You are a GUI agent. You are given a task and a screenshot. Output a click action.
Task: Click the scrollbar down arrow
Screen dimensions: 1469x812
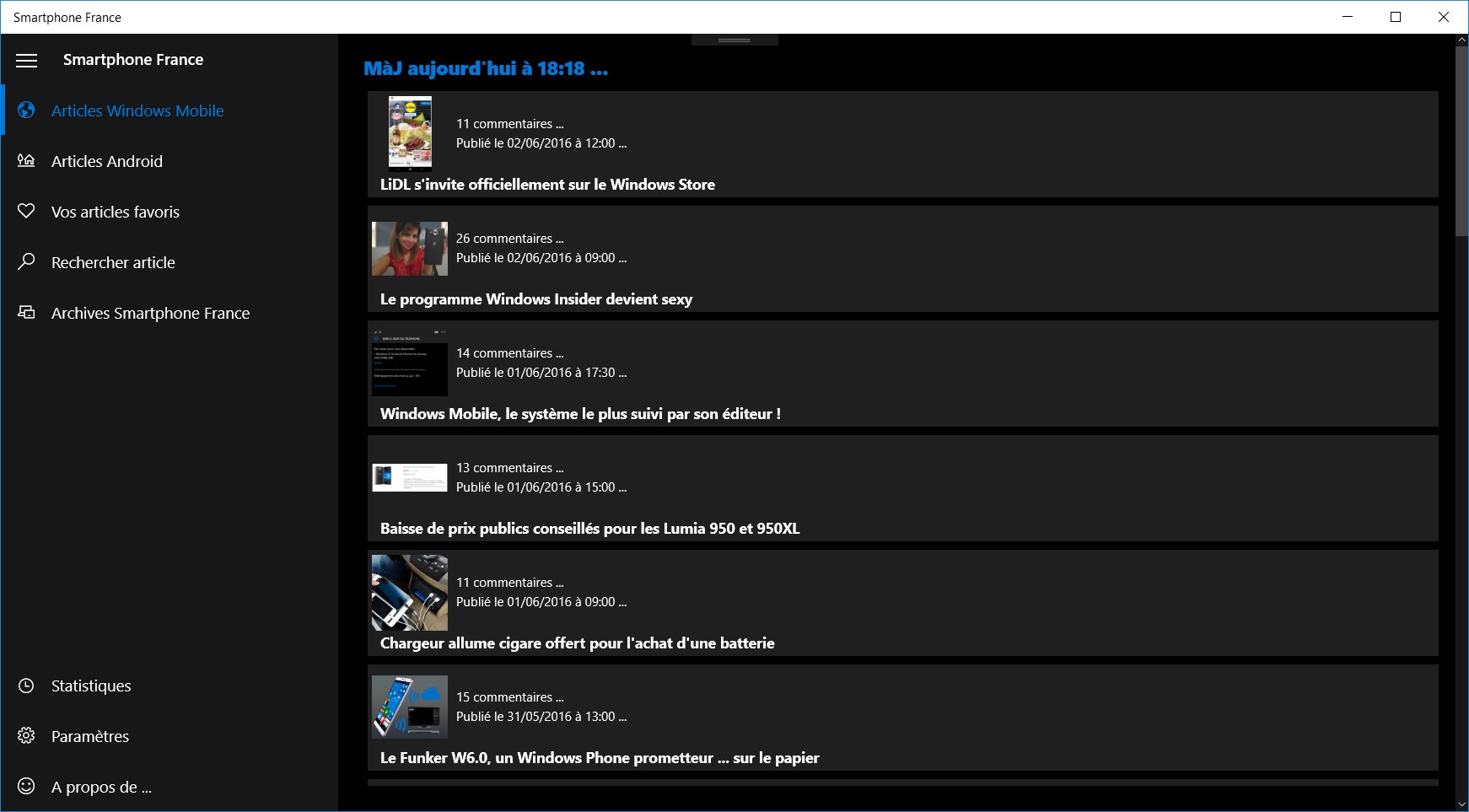[1461, 804]
